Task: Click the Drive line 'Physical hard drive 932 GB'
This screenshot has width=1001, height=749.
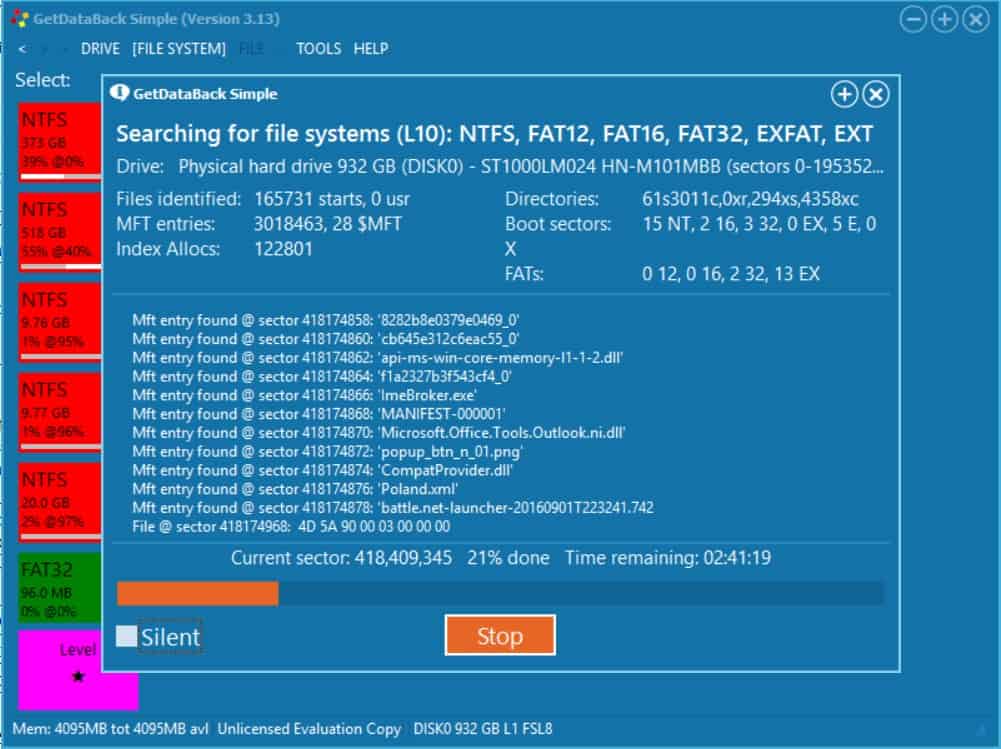Action: point(500,167)
